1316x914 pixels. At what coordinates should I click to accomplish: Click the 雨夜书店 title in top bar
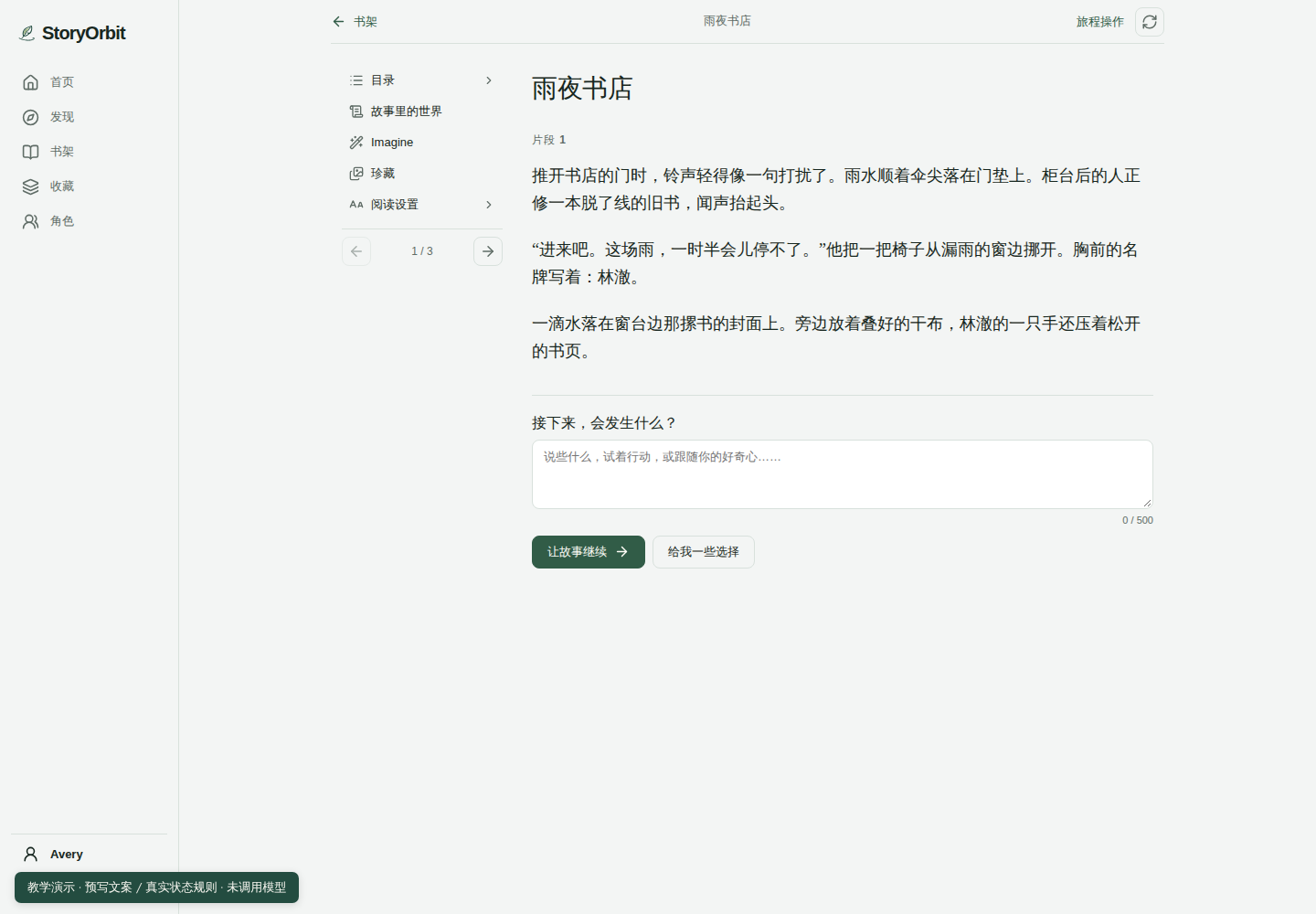tap(727, 21)
